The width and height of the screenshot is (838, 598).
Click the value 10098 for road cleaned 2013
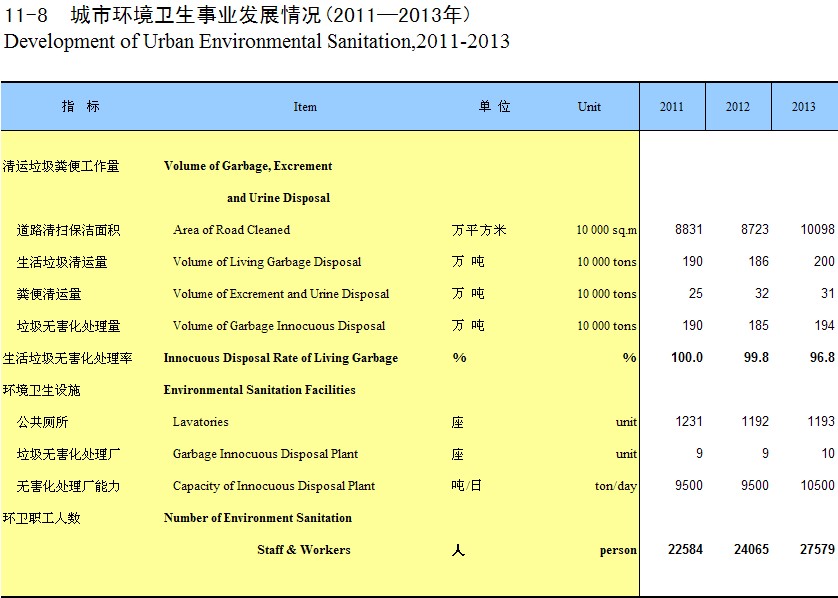pos(816,230)
